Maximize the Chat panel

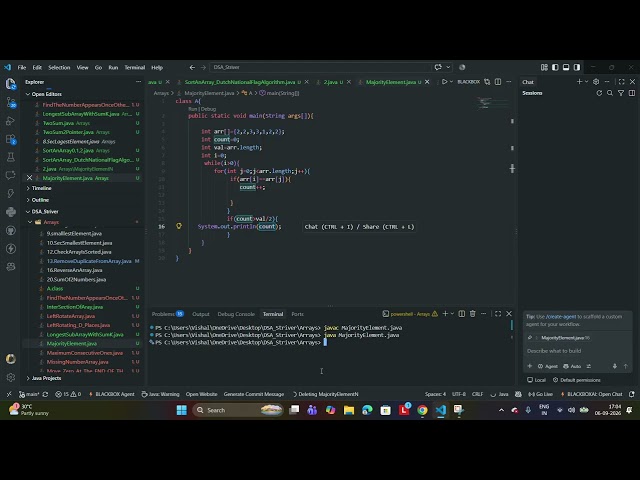pyautogui.click(x=621, y=82)
